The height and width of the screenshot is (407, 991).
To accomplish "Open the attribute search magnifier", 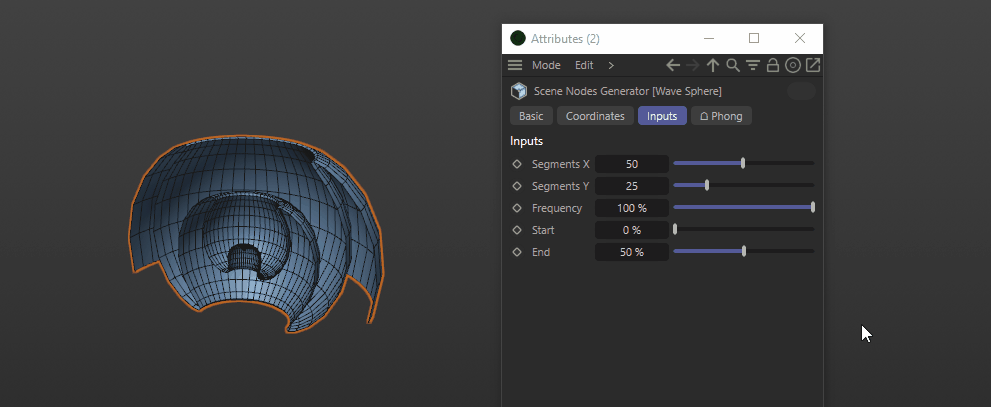I will click(x=733, y=65).
